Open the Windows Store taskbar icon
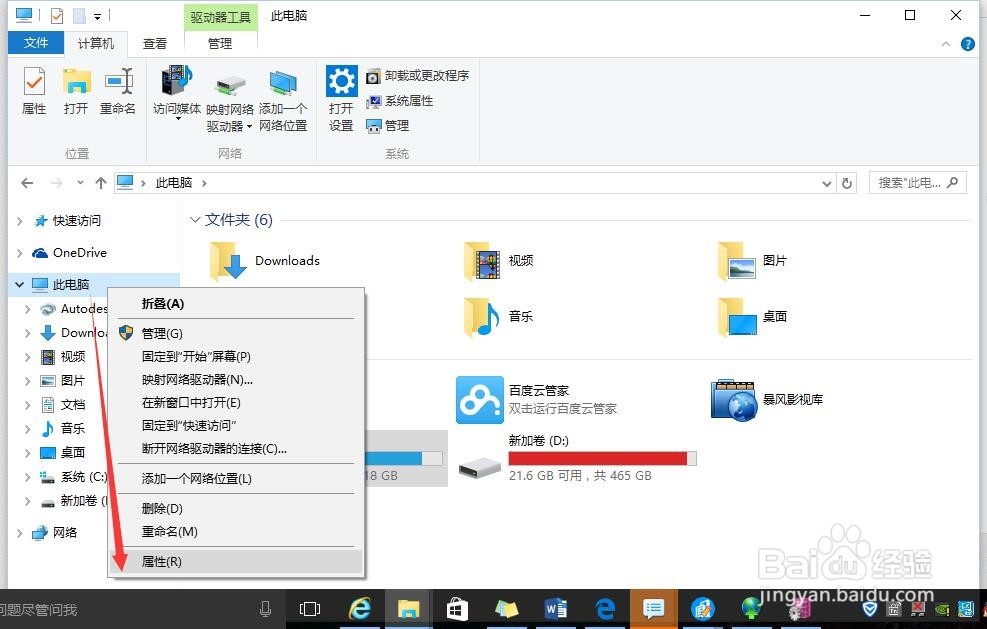The width and height of the screenshot is (987, 629). click(457, 608)
